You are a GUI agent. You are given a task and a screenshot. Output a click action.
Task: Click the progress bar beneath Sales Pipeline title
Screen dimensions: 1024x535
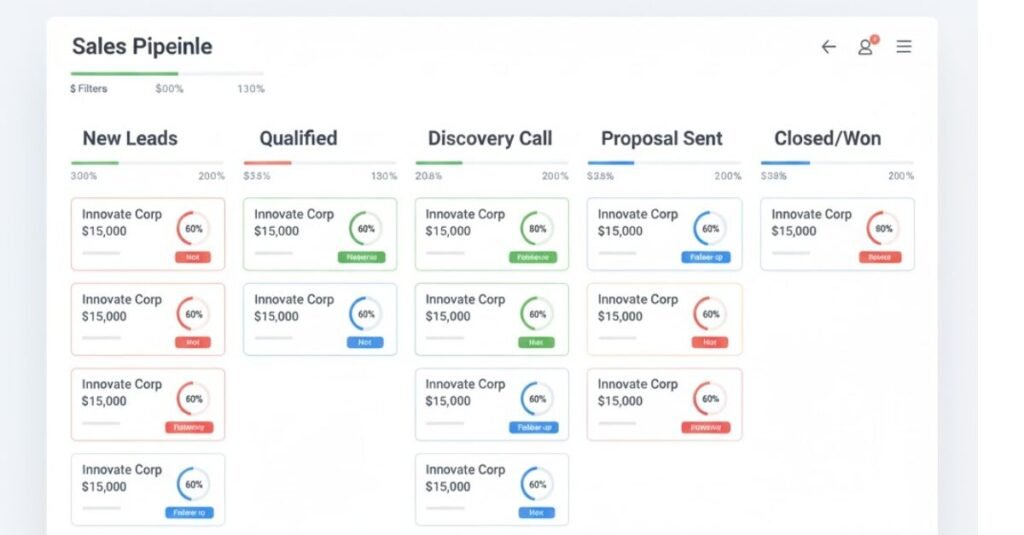167,73
